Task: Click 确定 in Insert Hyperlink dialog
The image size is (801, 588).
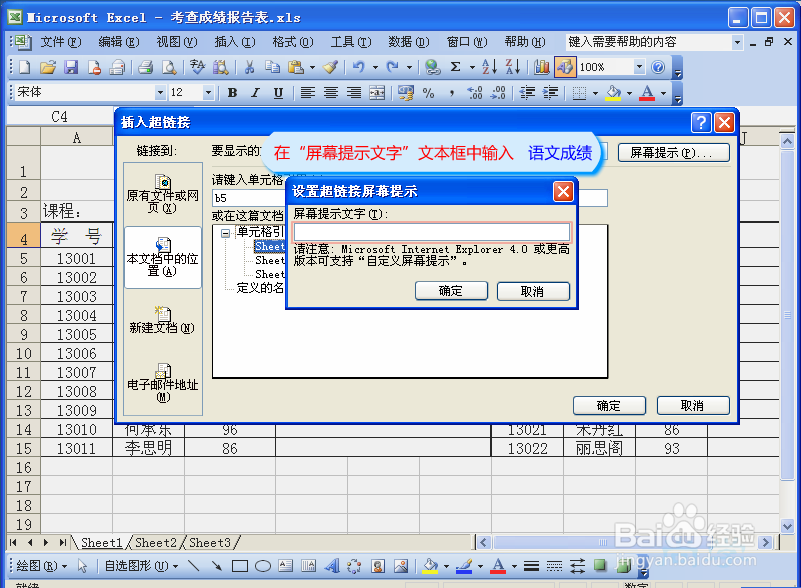Action: pos(609,406)
